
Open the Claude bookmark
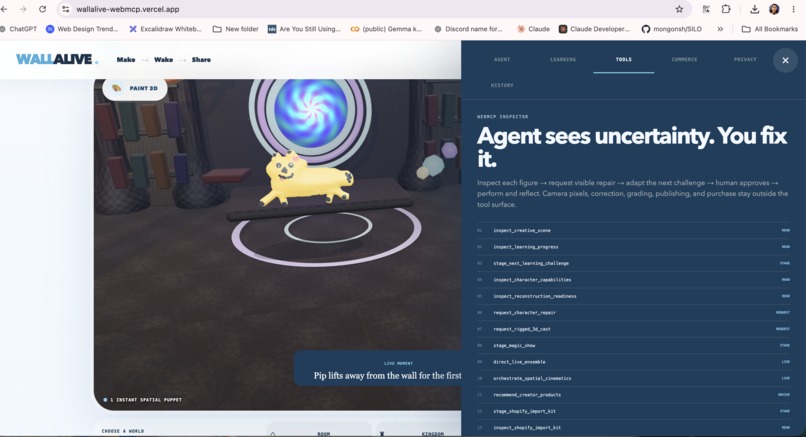[533, 29]
